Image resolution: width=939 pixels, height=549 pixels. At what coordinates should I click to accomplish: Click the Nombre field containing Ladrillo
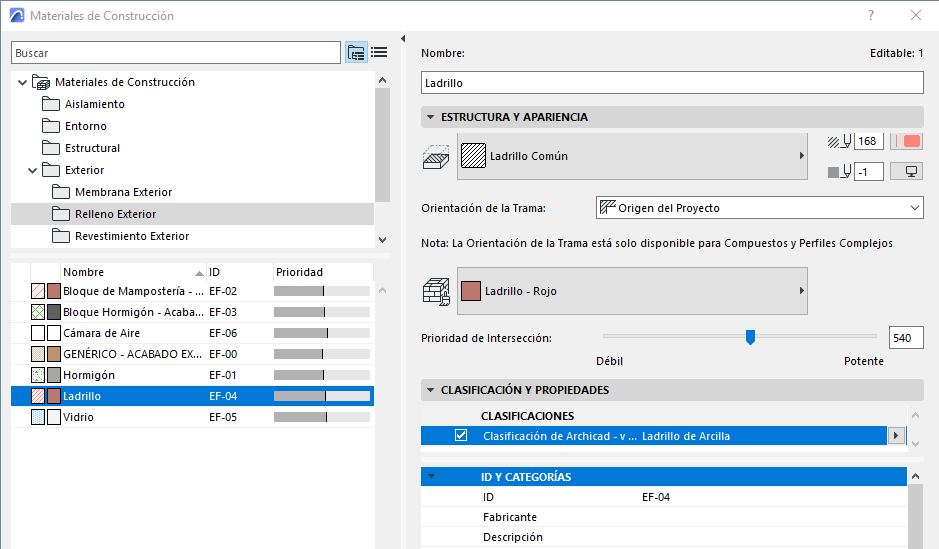[x=672, y=83]
